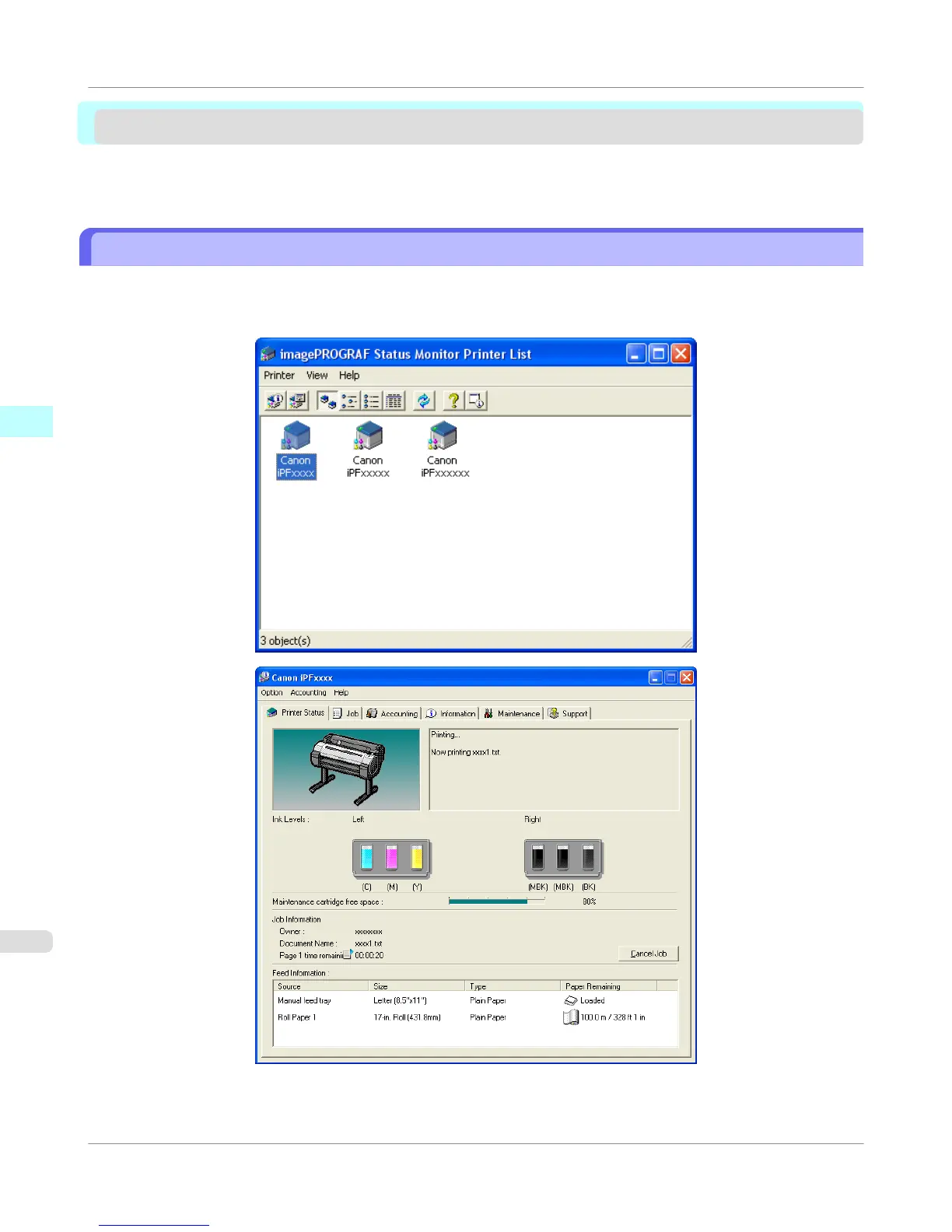Select the Canon iPFxxxxx printer icon
The image size is (952, 1232).
tap(368, 450)
